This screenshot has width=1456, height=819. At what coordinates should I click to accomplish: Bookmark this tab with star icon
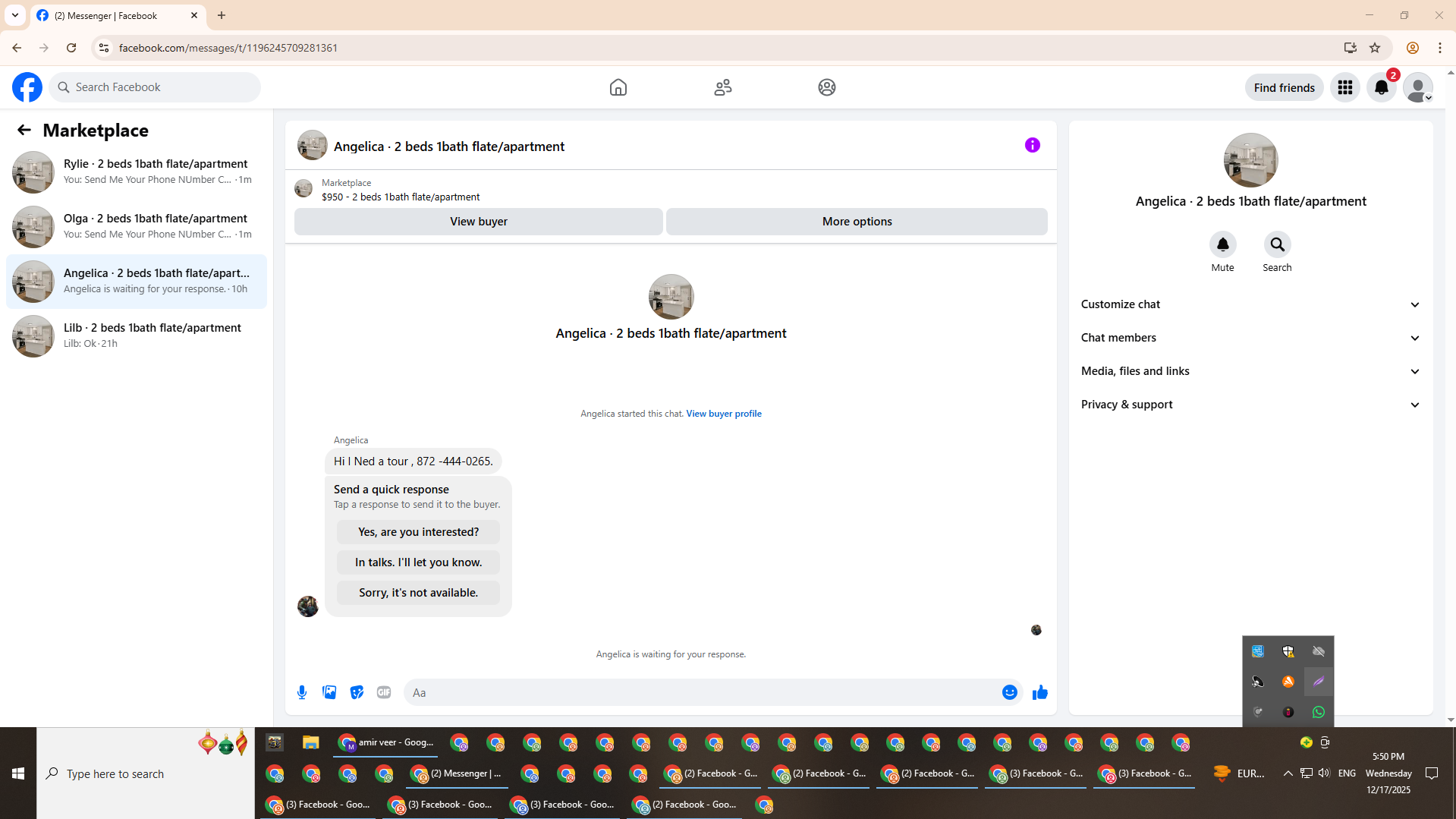coord(1375,48)
